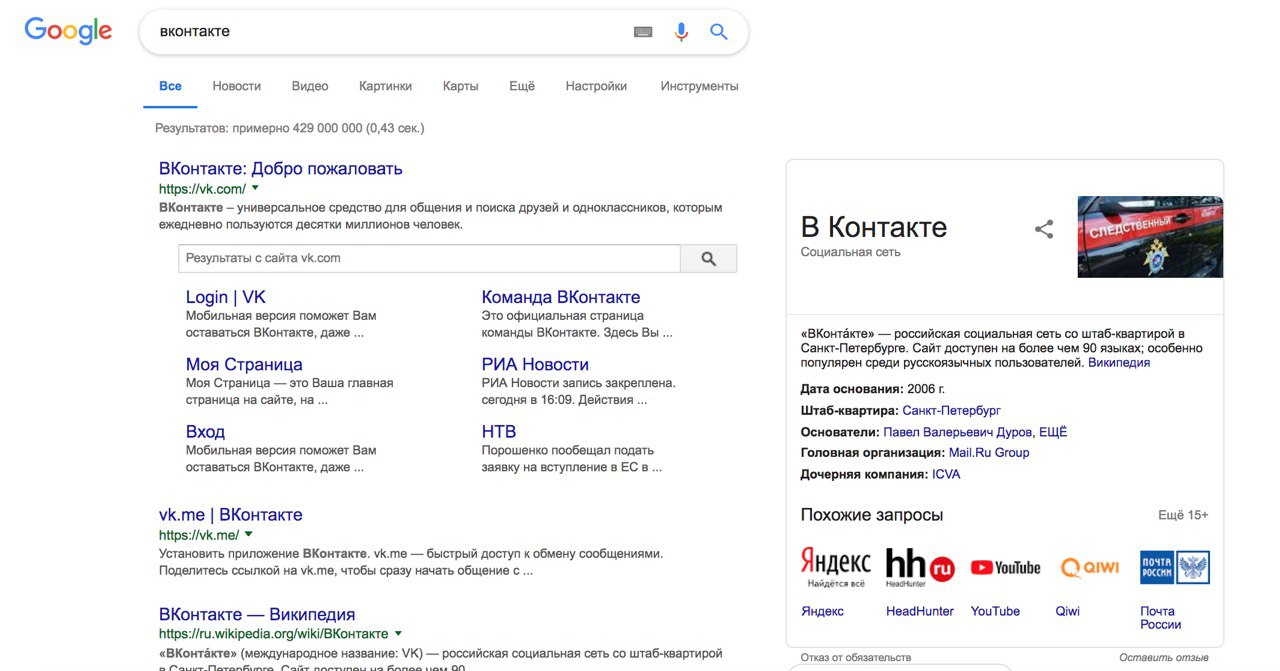
Task: Click the https://ru.wikipedia.org/wiki/ВКонтакте URL
Action: pos(273,634)
